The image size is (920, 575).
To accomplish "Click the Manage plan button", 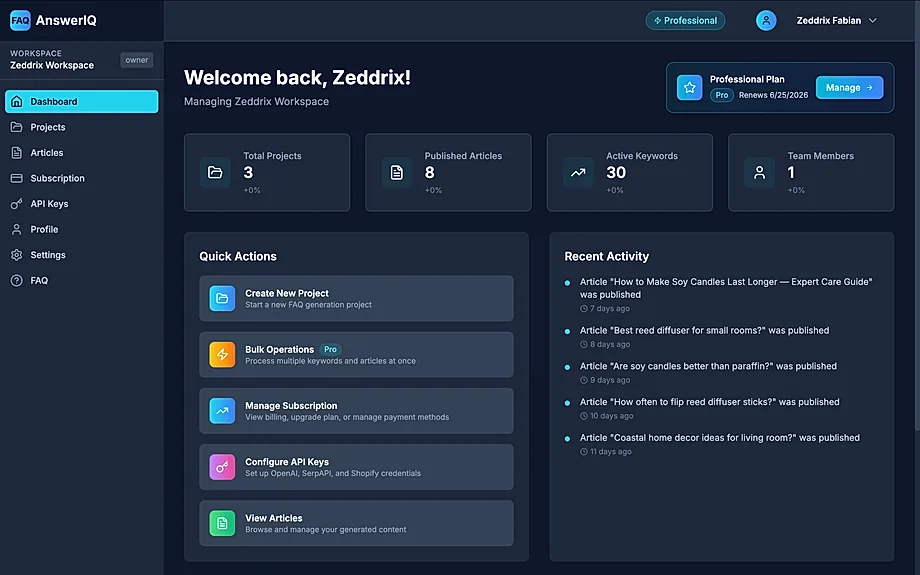I will tap(849, 87).
